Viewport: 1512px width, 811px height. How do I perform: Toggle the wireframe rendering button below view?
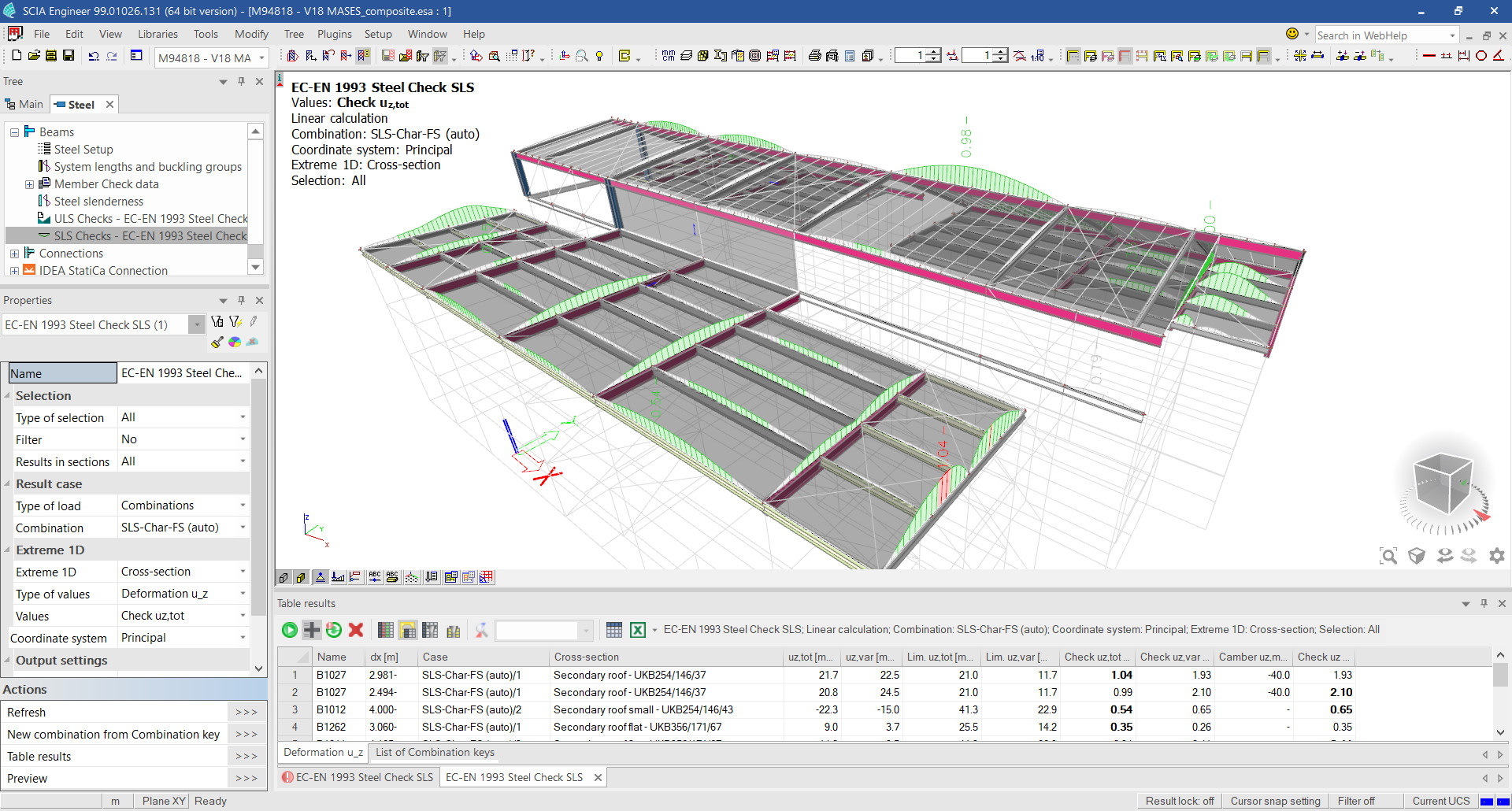[283, 577]
